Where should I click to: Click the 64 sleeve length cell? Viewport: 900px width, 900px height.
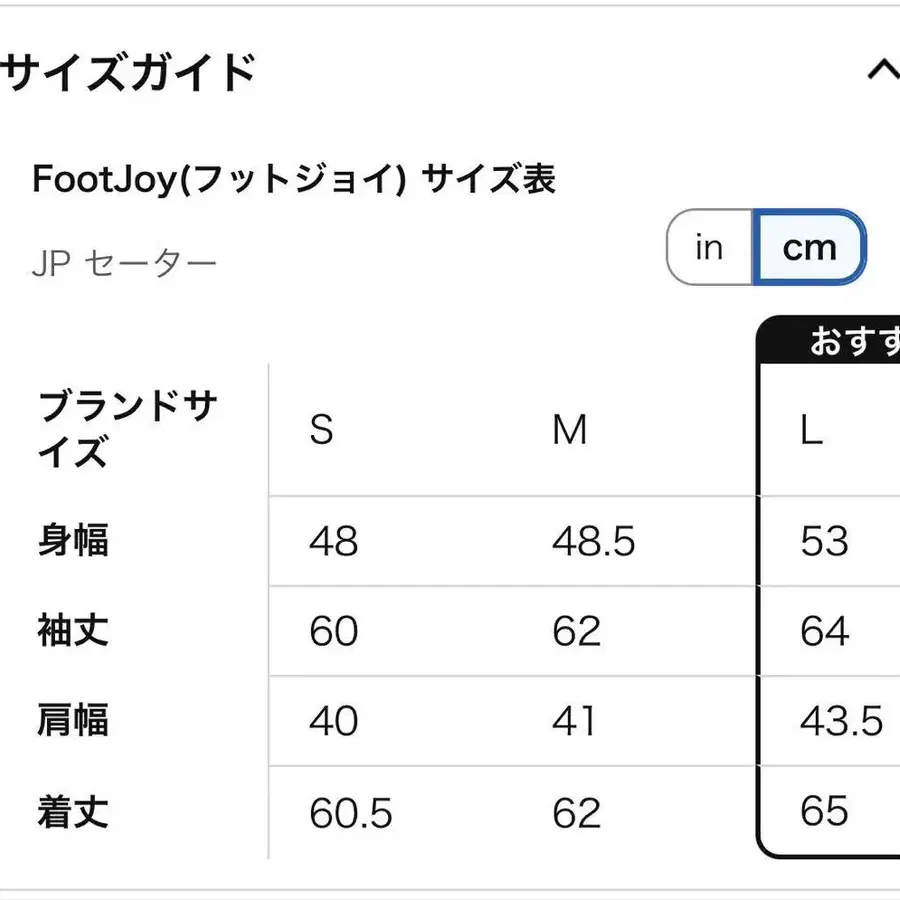[x=825, y=632]
